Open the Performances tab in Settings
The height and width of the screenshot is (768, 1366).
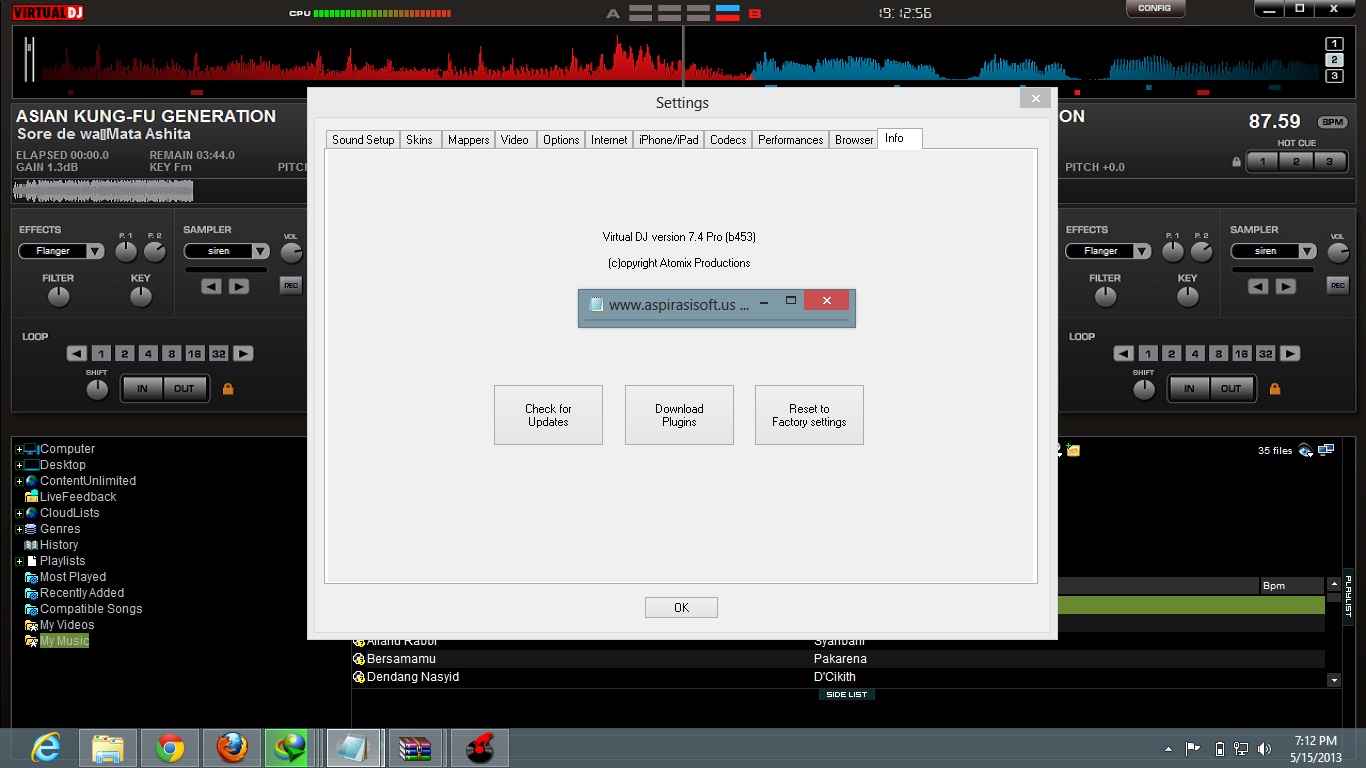coord(790,140)
